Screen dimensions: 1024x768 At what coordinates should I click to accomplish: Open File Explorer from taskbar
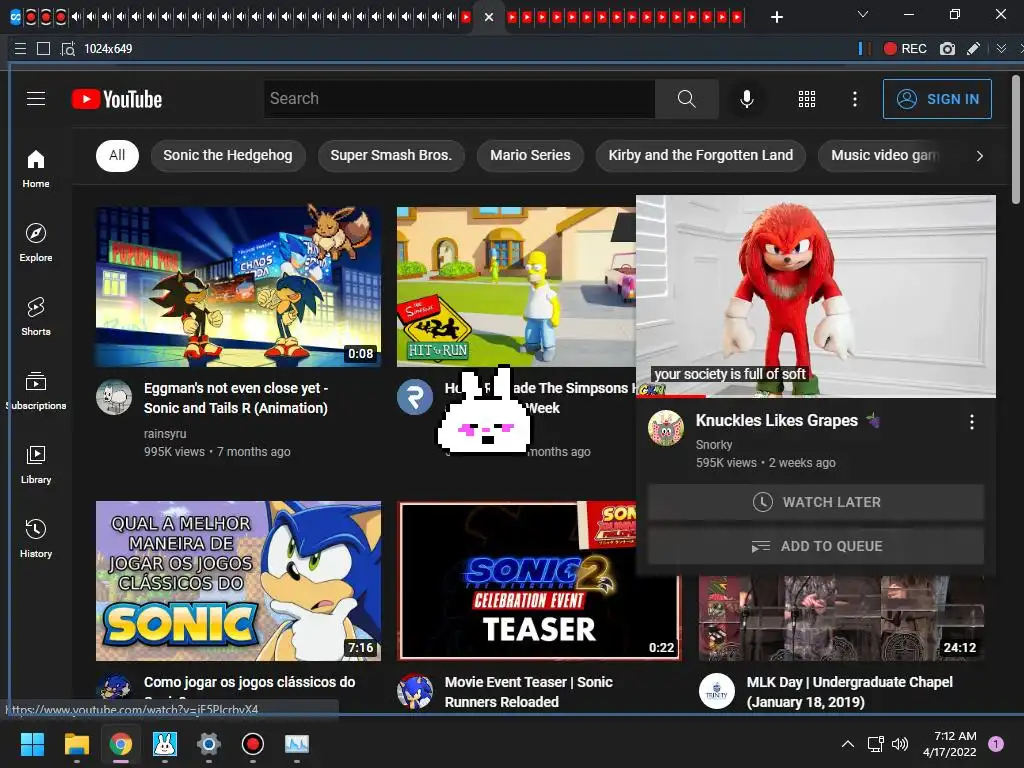tap(76, 744)
